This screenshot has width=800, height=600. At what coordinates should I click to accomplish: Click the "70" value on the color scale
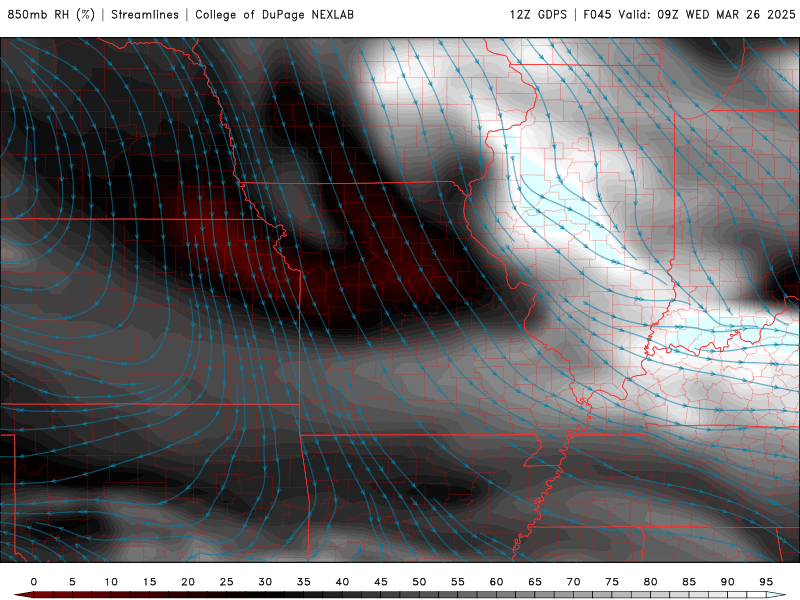[573, 582]
